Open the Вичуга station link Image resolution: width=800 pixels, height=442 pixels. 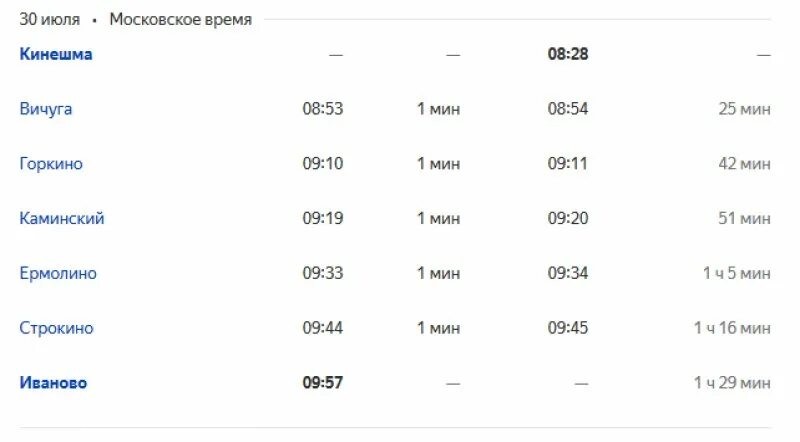(x=45, y=109)
